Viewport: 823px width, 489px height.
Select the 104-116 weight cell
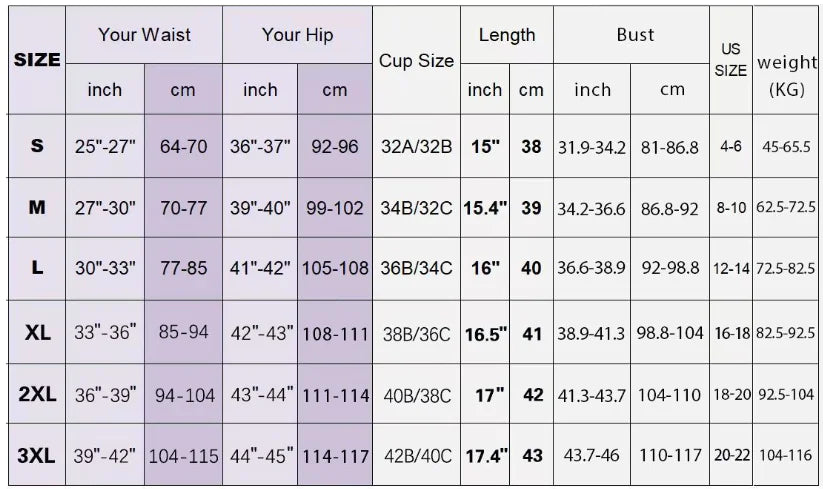[786, 456]
